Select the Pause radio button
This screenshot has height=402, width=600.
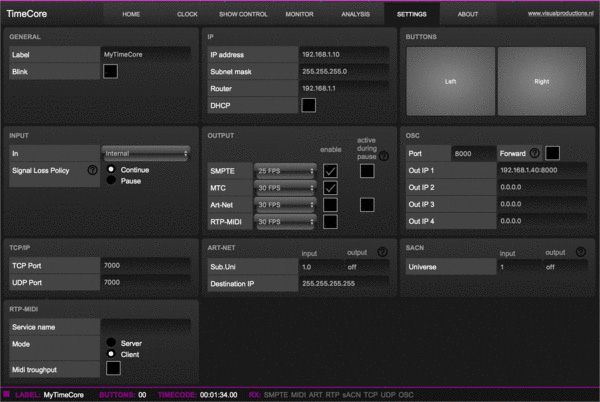point(111,180)
